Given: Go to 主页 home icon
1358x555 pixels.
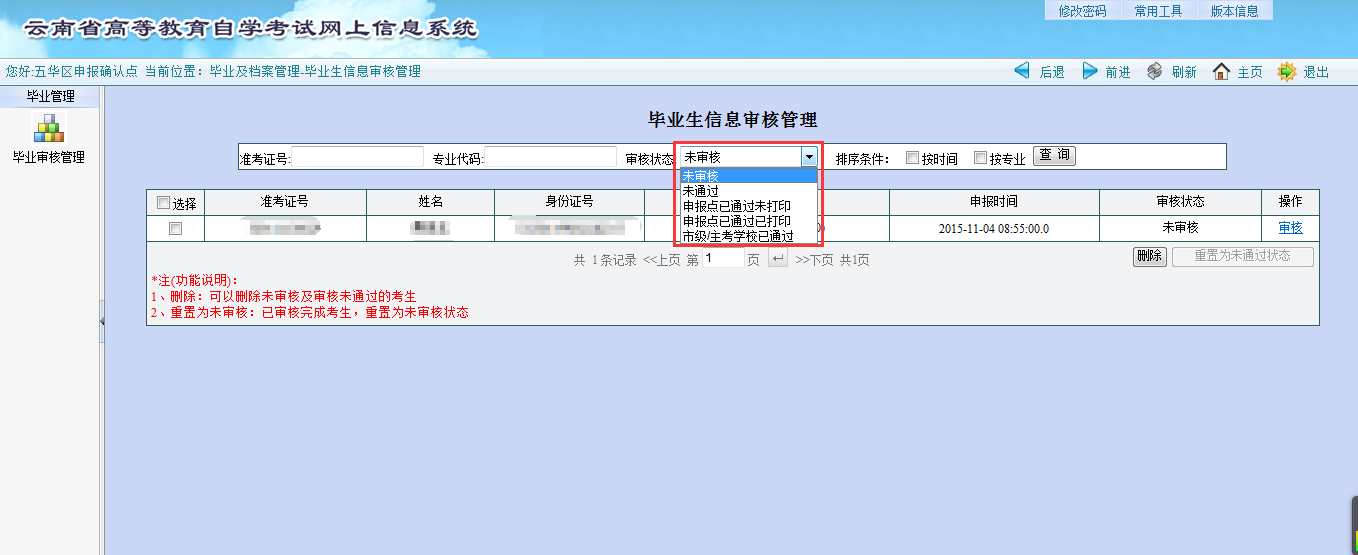Looking at the screenshot, I should (1221, 71).
